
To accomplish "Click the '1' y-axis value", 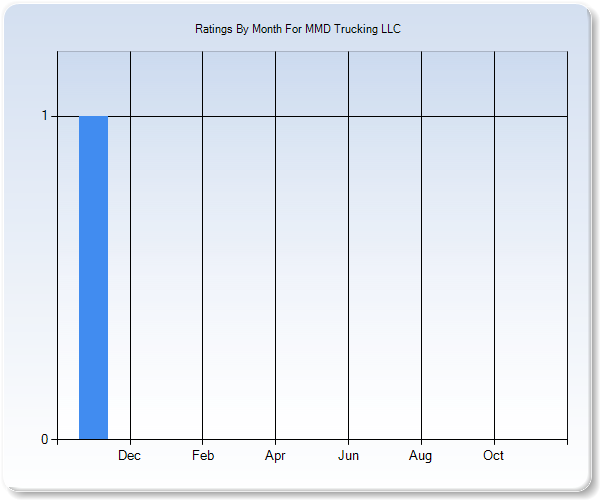I will (45, 116).
